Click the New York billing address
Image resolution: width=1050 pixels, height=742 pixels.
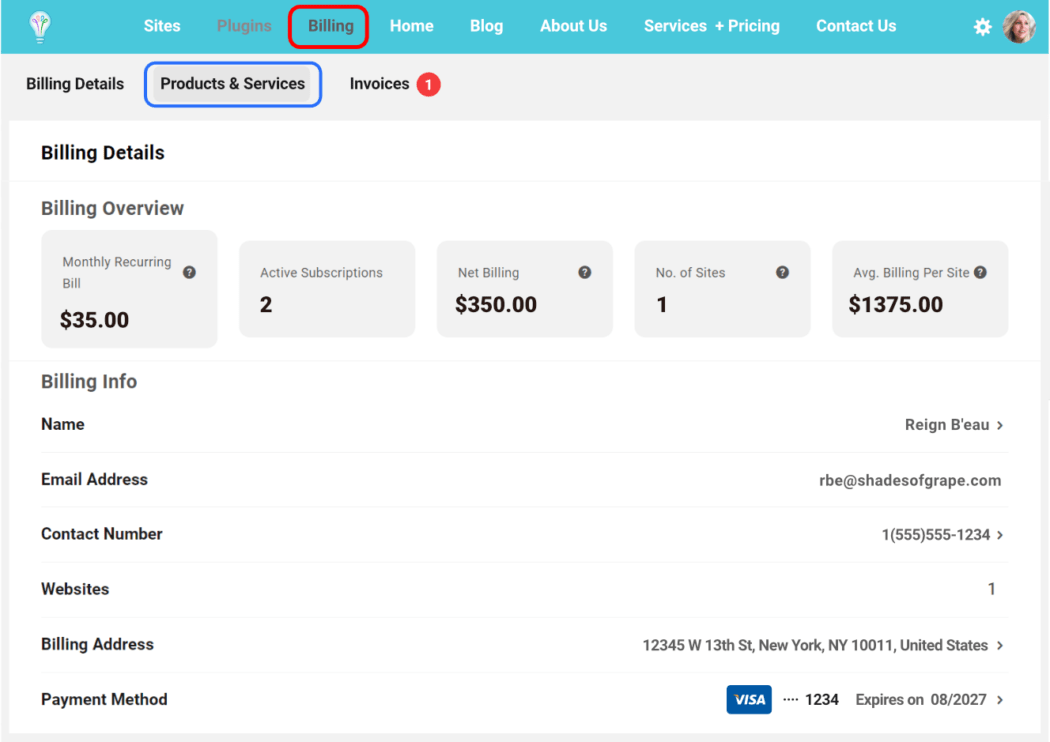point(815,645)
